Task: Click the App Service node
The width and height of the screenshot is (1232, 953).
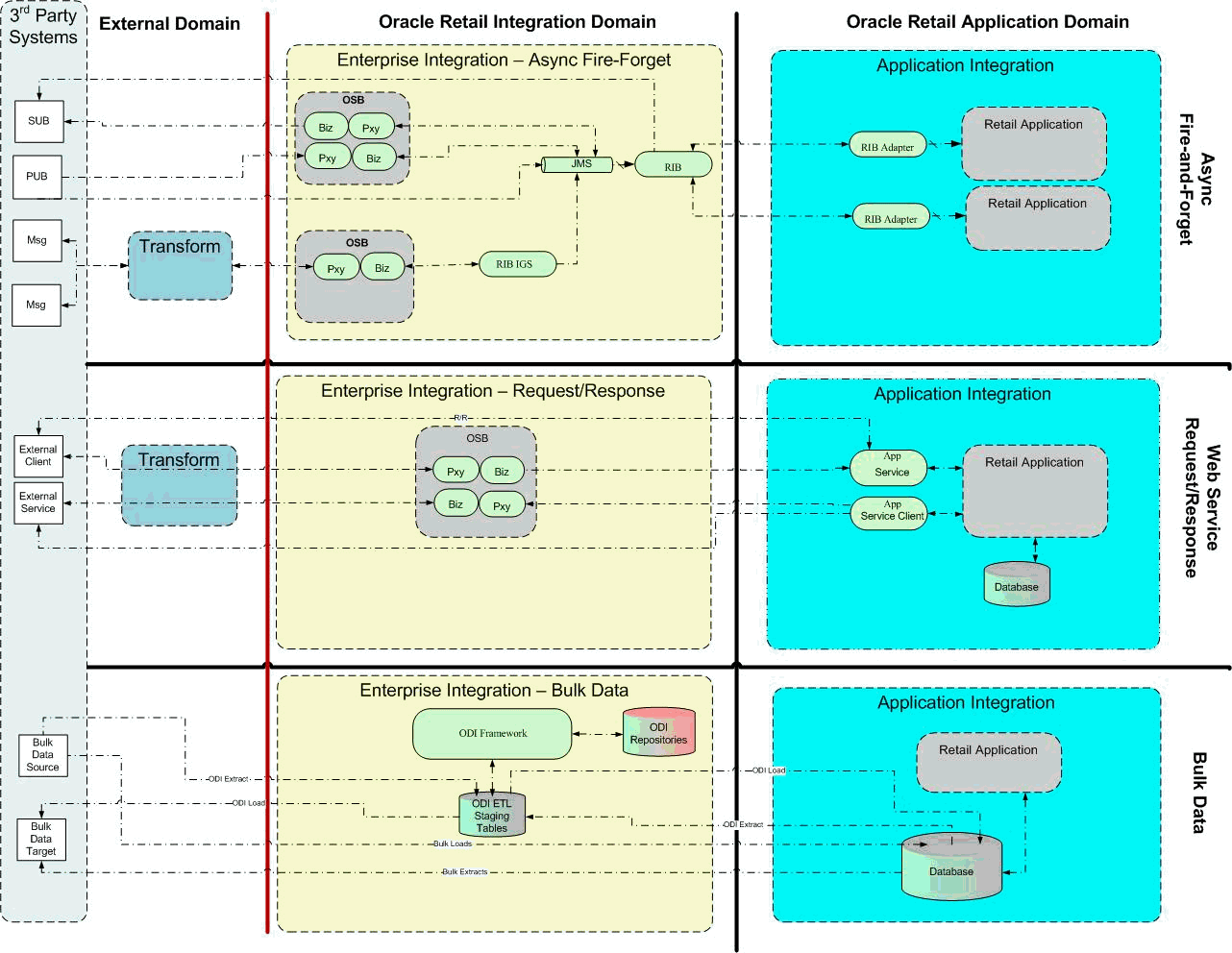Action: tap(889, 467)
